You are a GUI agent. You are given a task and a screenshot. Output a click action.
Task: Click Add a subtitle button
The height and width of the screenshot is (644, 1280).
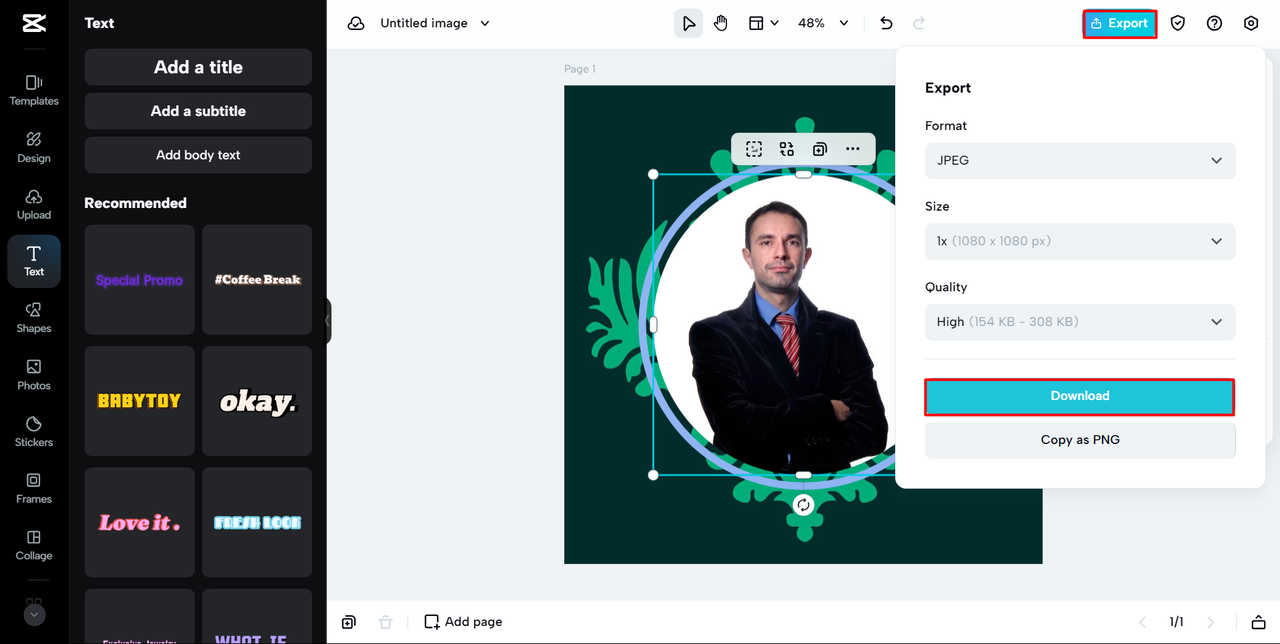pos(198,111)
